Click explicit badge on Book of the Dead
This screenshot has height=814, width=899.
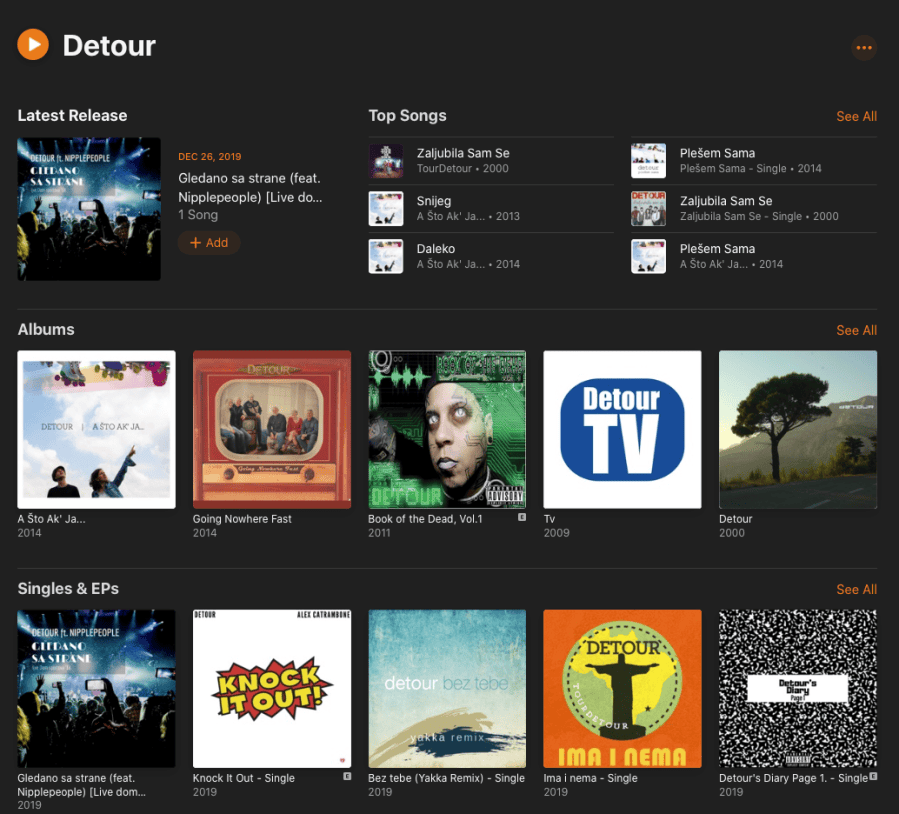click(522, 517)
